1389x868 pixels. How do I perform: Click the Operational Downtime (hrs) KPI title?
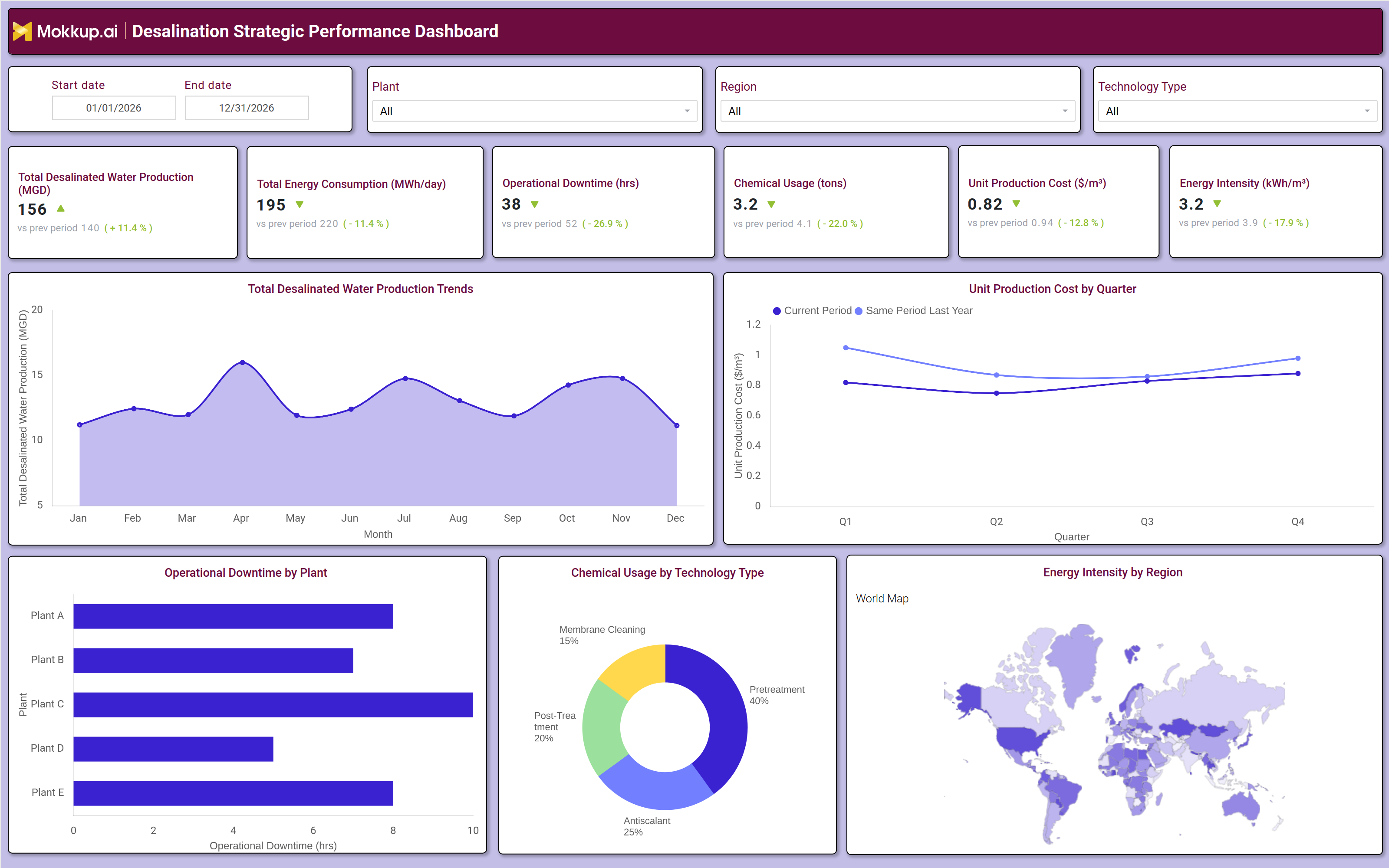pos(570,183)
